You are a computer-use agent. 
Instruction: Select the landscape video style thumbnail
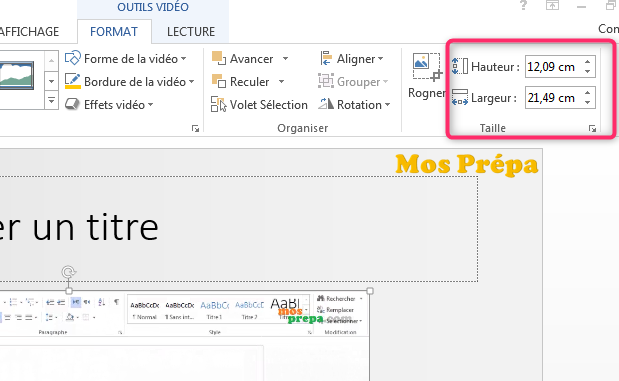[17, 75]
